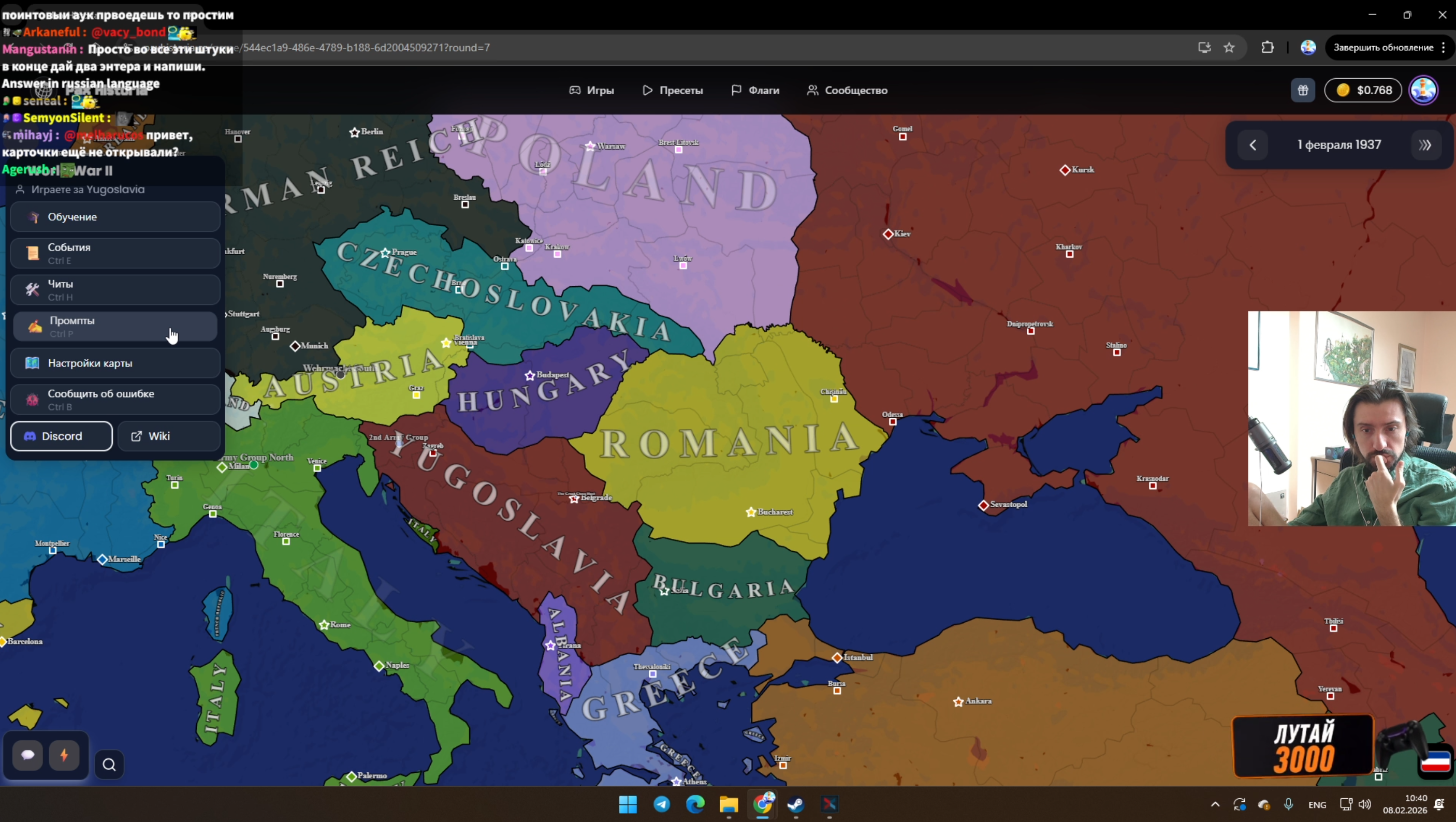Open the map search magnifier icon
This screenshot has width=1456, height=822.
109,765
